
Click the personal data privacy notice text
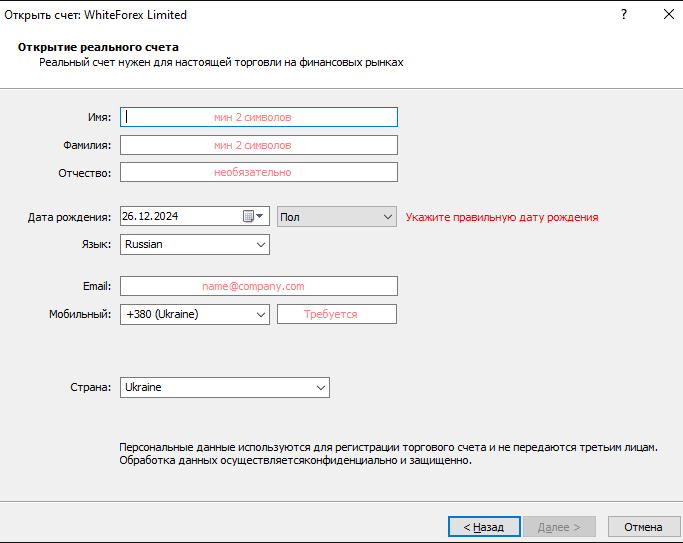coord(388,454)
